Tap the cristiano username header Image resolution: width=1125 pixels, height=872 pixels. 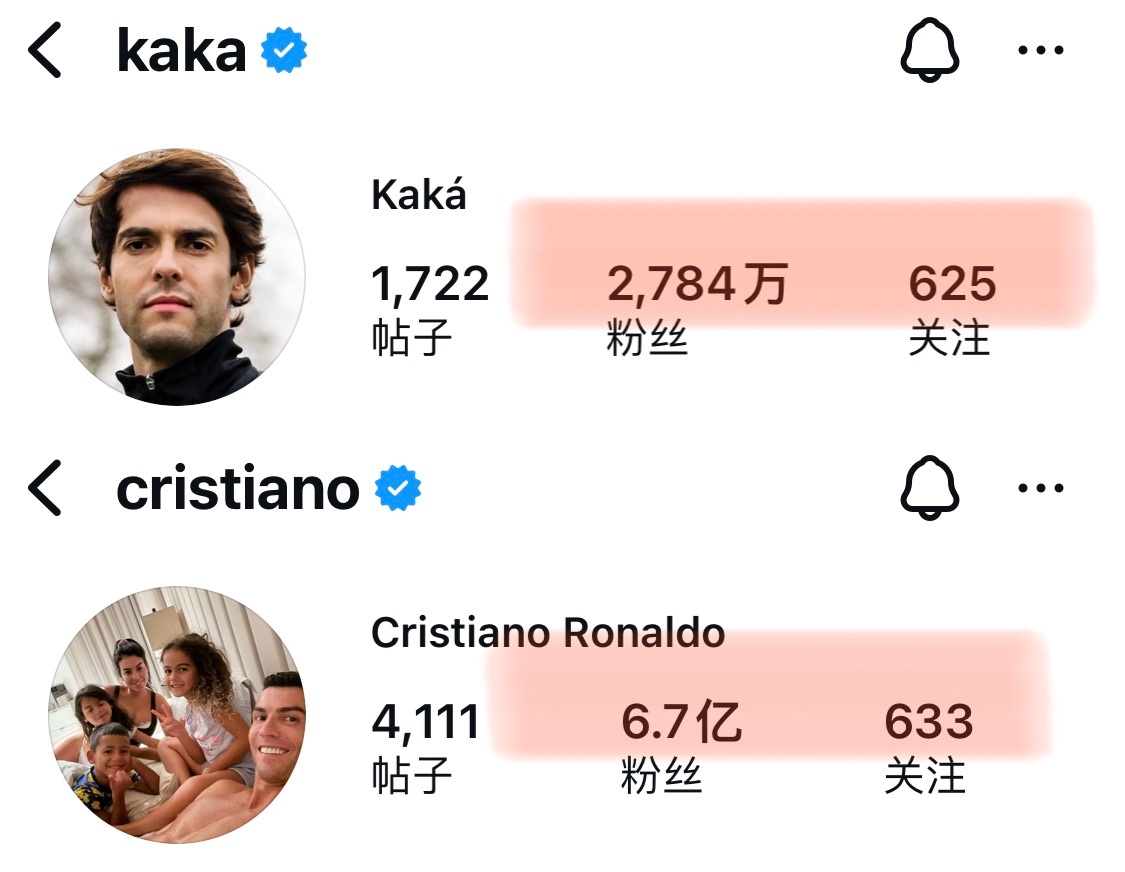[x=237, y=489]
